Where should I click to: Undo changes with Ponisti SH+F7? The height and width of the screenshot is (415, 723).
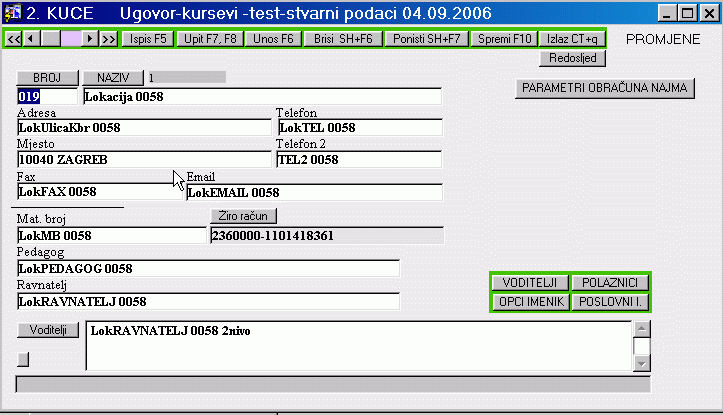(x=427, y=39)
